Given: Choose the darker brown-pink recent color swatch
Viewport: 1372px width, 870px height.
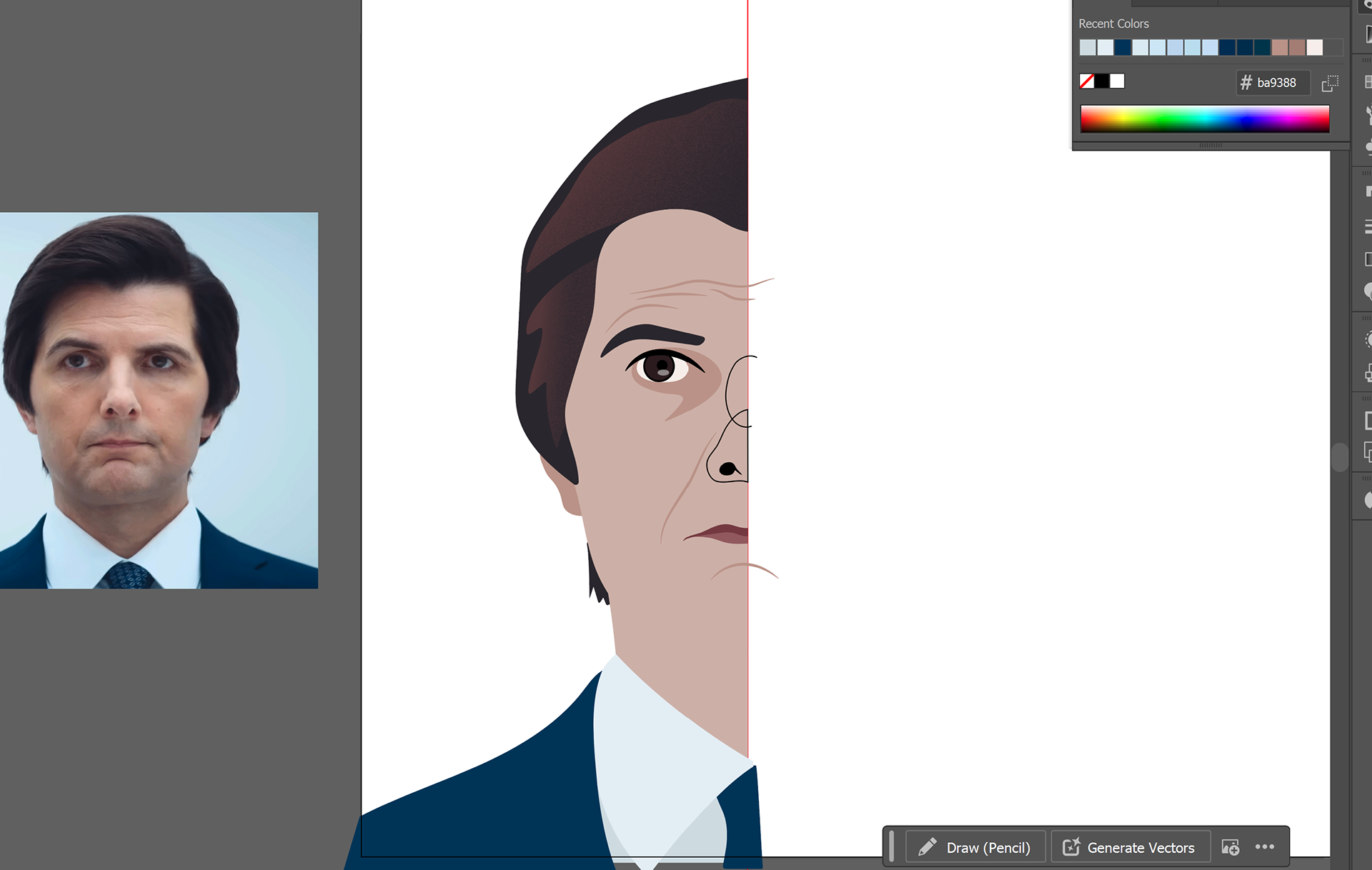Looking at the screenshot, I should coord(1297,48).
